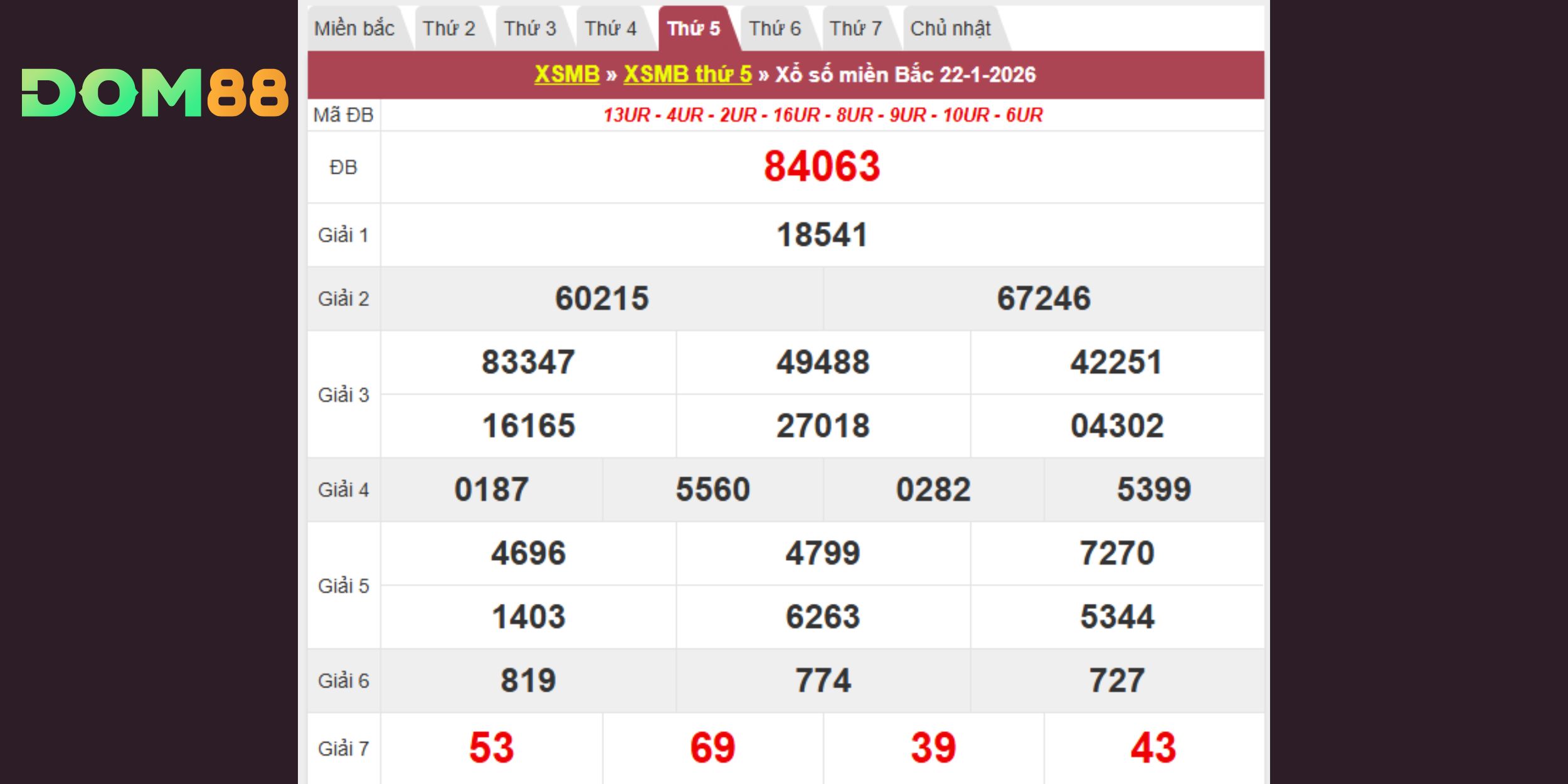This screenshot has height=784, width=1568.
Task: Switch to the Thứ 3 tab
Action: point(530,29)
